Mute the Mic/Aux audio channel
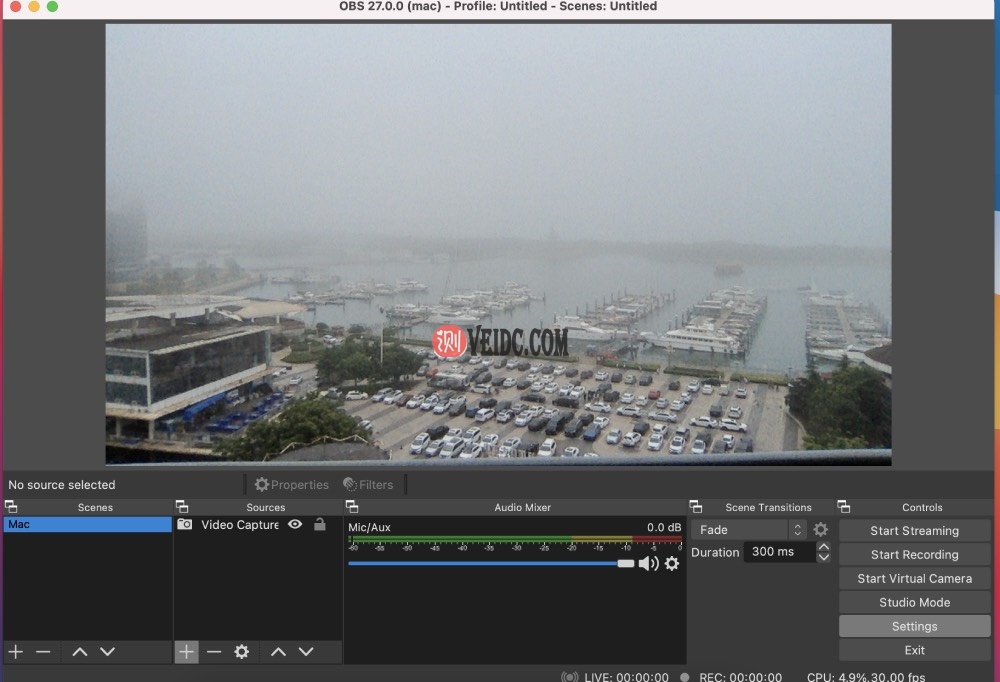 [649, 563]
